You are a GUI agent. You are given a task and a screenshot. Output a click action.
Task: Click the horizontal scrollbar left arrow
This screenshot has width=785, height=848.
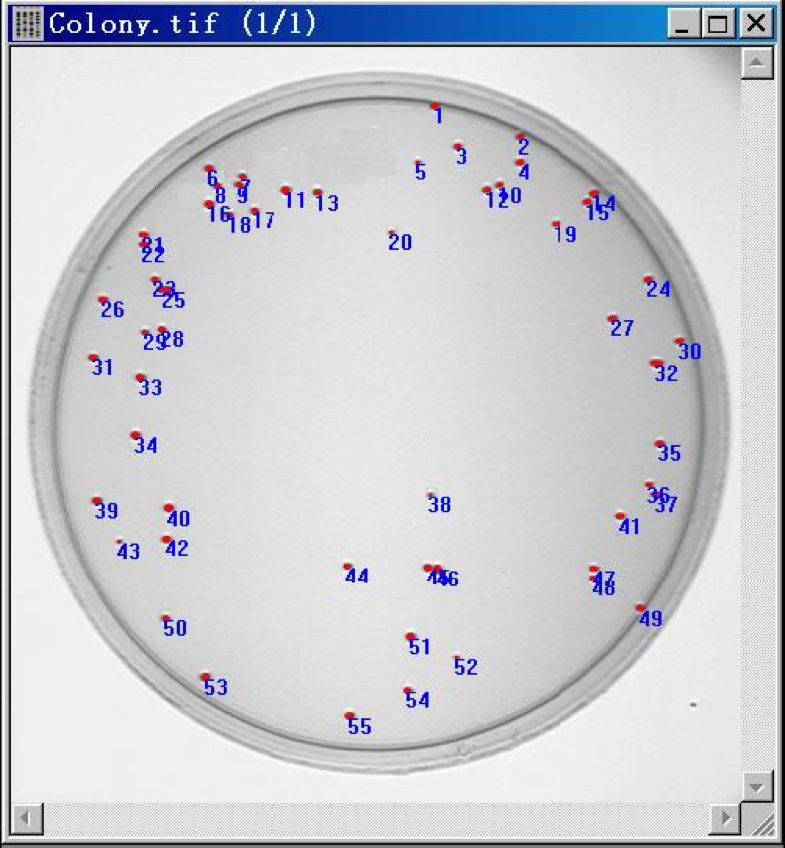[x=26, y=818]
